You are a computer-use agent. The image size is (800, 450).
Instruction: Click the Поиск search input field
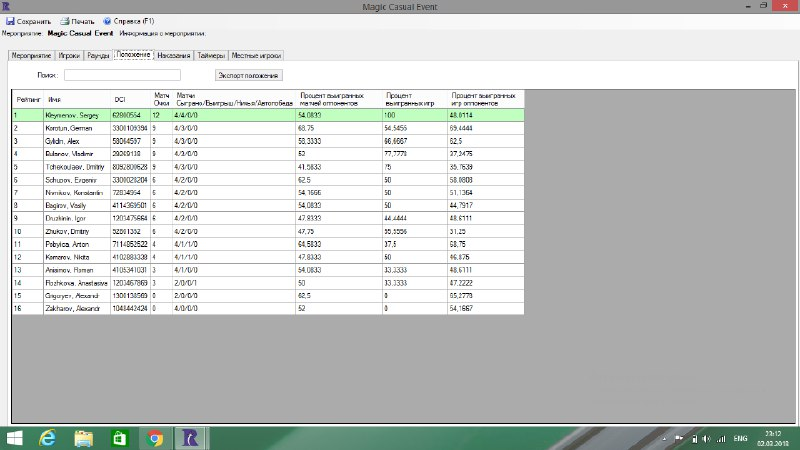(122, 75)
